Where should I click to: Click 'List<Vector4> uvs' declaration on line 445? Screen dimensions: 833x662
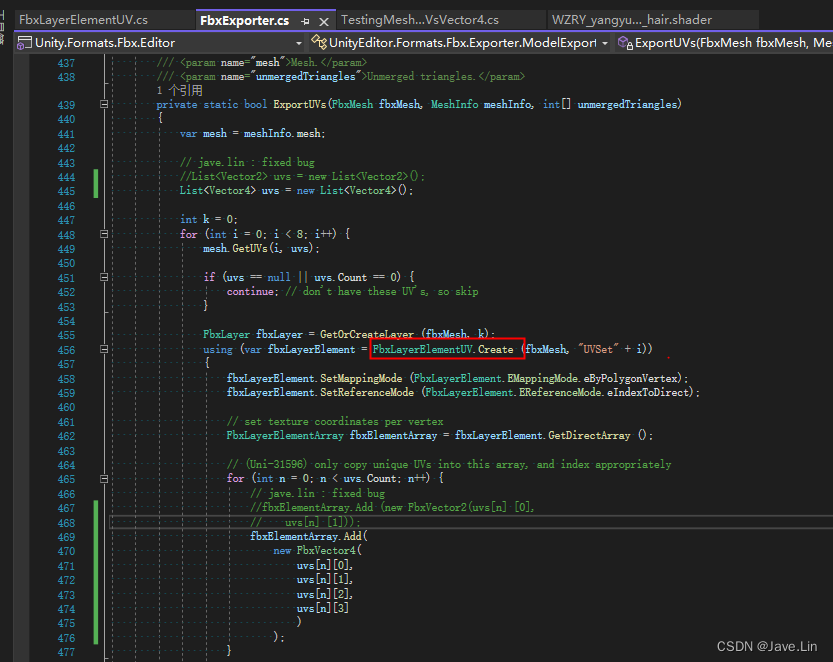[x=229, y=190]
